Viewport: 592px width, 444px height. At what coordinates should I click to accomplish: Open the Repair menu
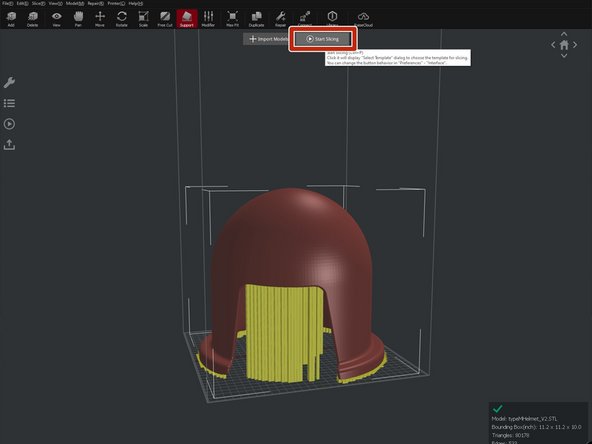96,3
